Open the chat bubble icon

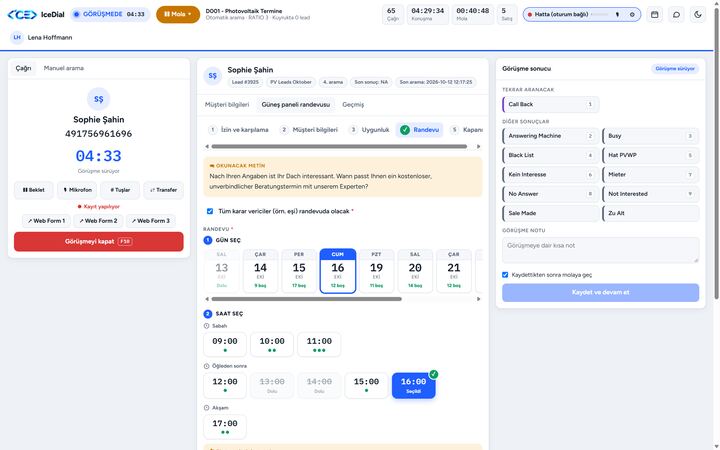pos(676,15)
